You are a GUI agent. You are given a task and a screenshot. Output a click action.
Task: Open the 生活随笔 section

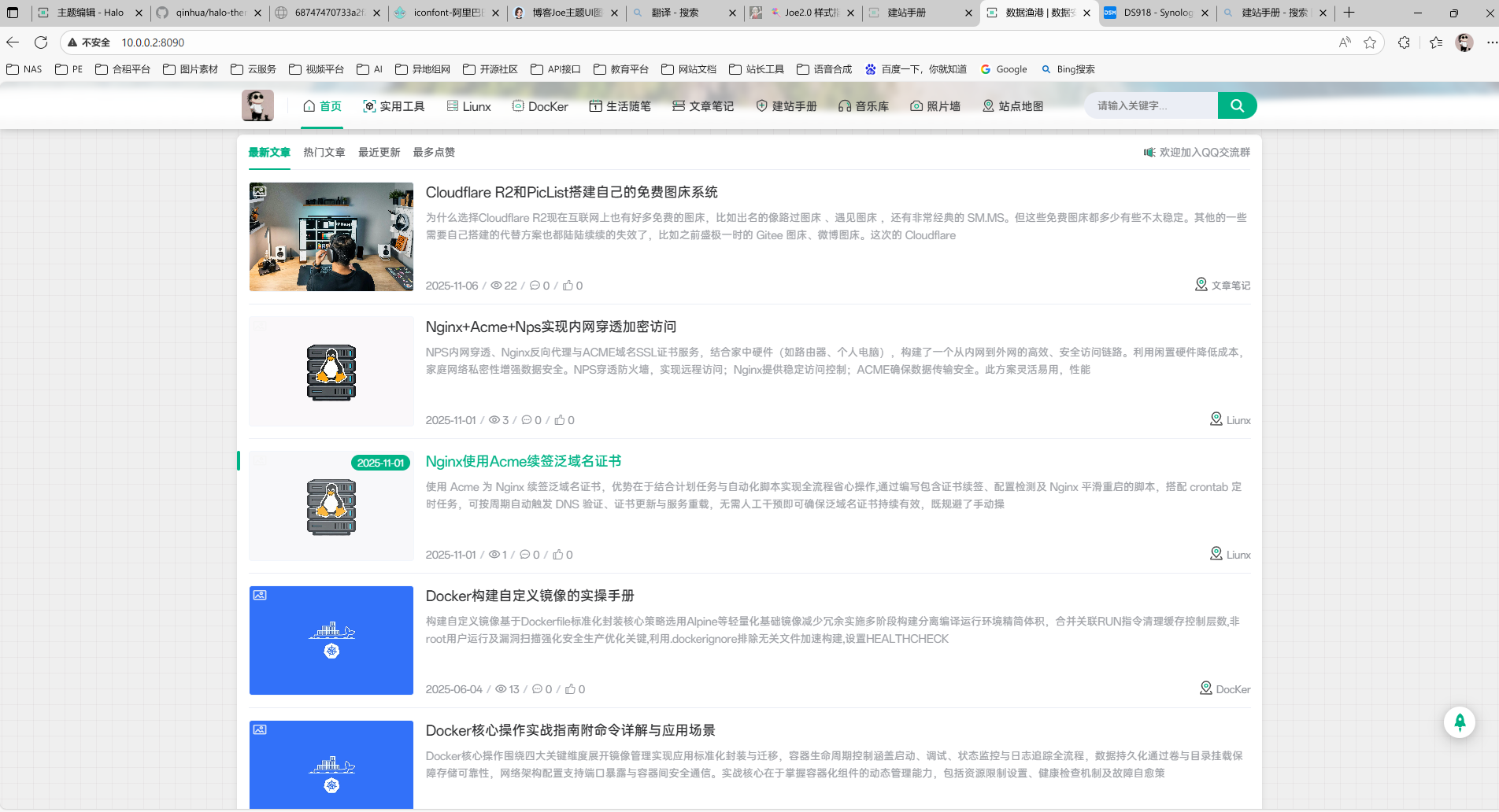[620, 105]
